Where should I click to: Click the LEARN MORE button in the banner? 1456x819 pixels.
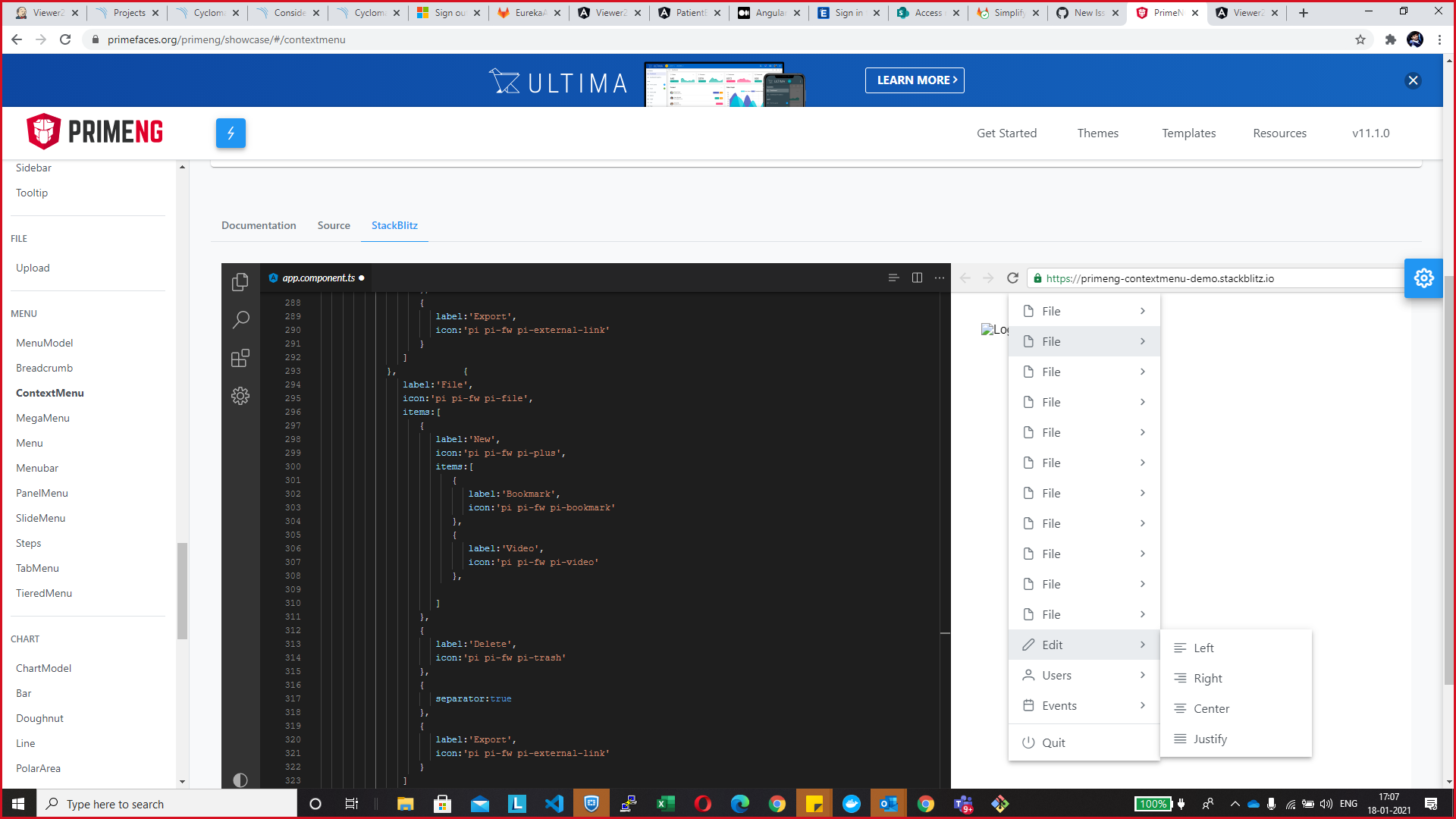(x=915, y=80)
